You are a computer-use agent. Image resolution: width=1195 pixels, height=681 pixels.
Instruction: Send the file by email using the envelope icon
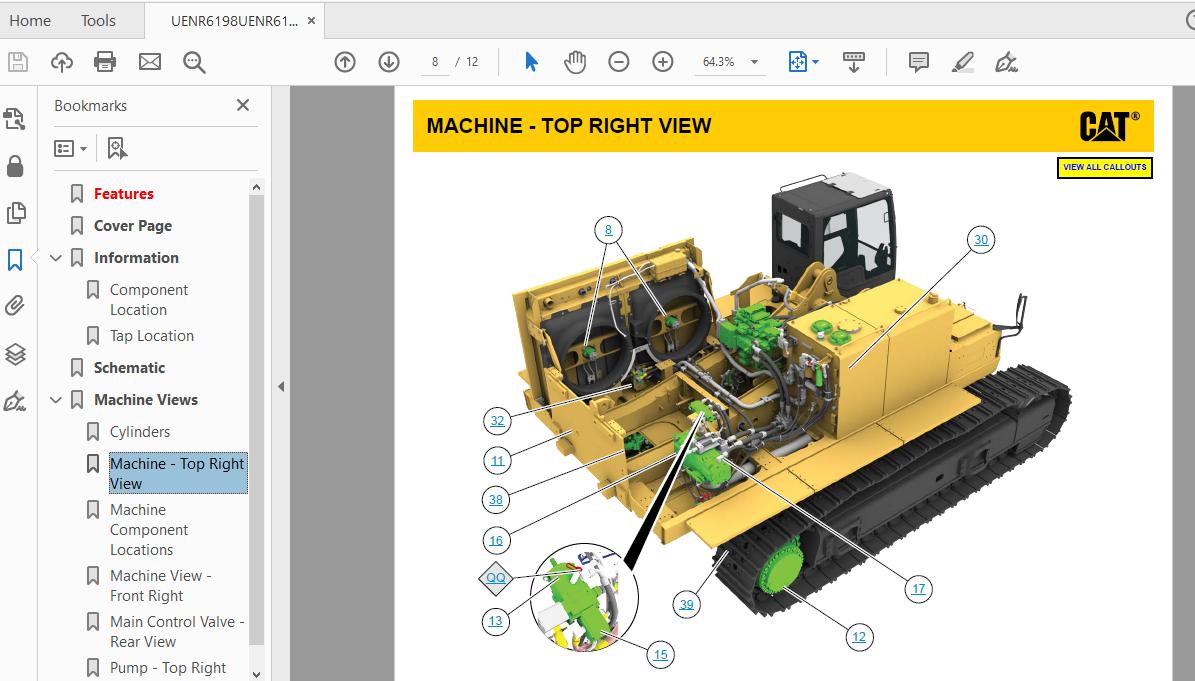(x=149, y=62)
